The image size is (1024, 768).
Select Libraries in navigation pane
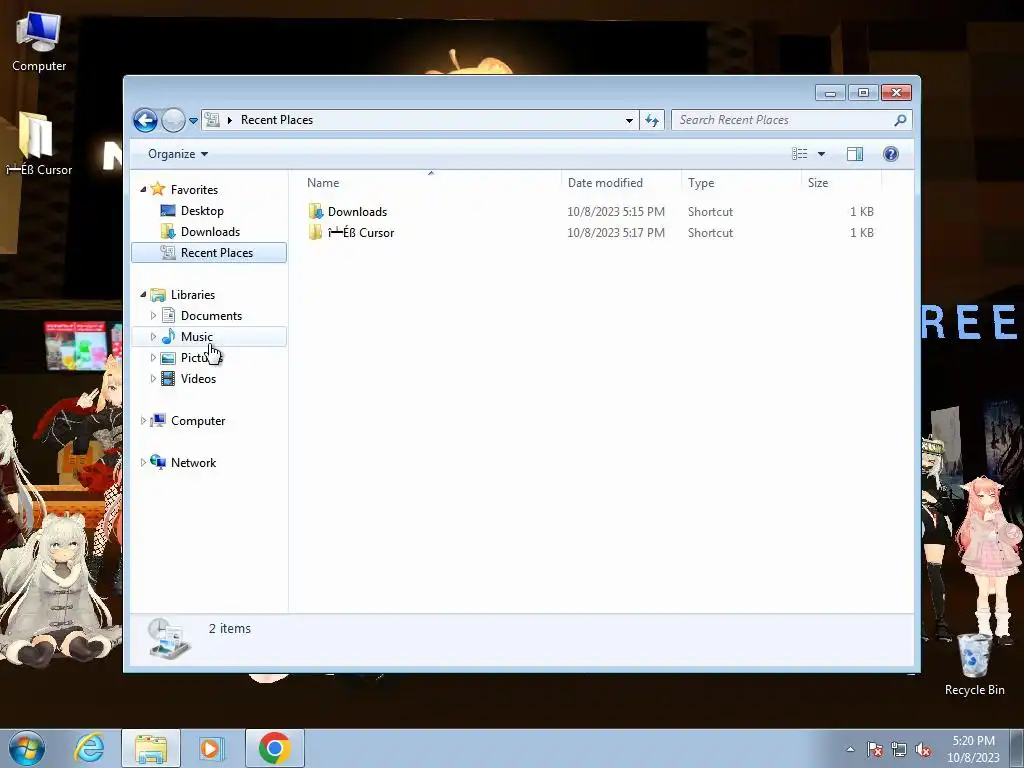point(193,295)
